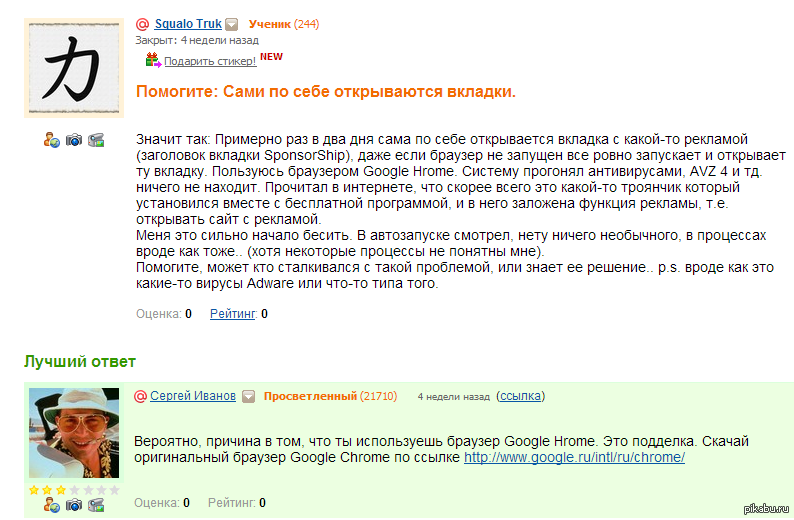Open answerer's profile icon under his avatar
This screenshot has height=520, width=794.
[x=52, y=505]
